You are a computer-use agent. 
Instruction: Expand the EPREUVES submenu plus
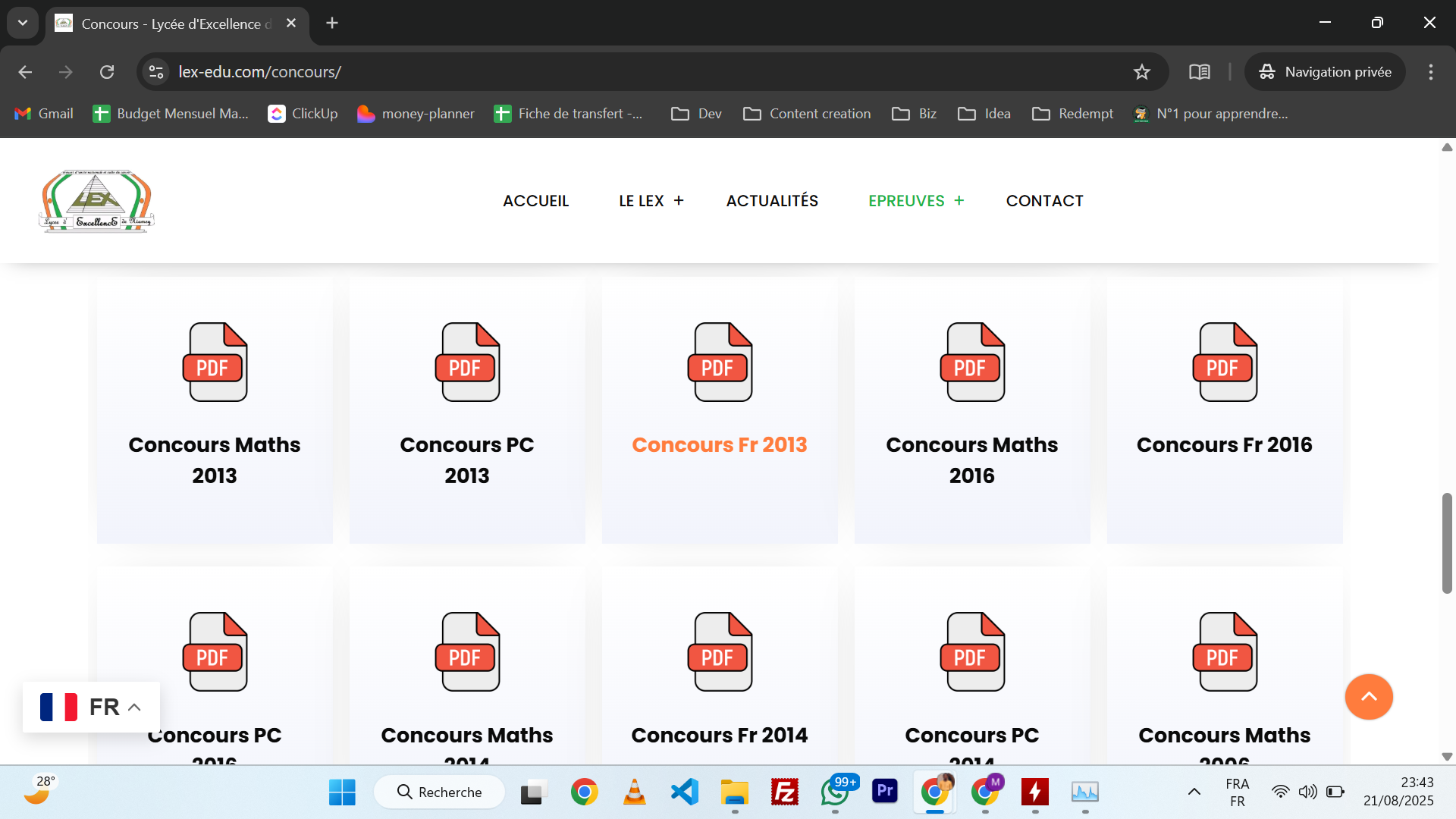pyautogui.click(x=959, y=201)
